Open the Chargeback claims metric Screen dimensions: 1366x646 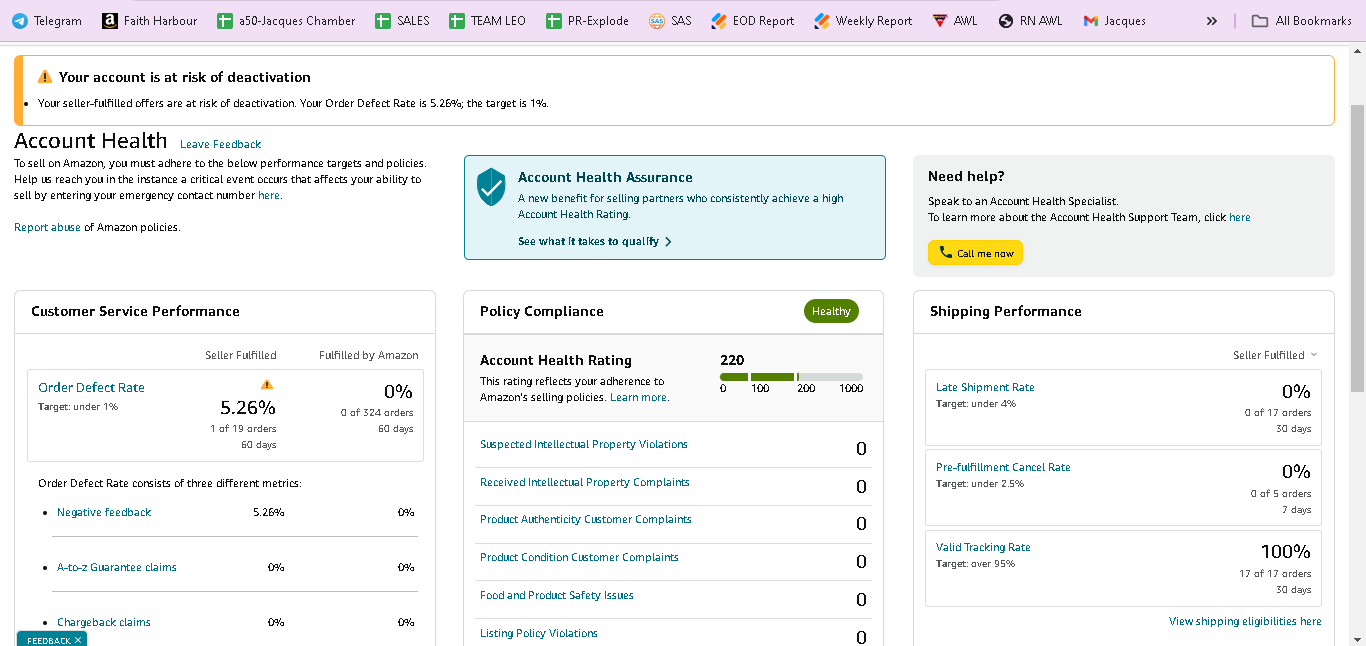(x=104, y=622)
